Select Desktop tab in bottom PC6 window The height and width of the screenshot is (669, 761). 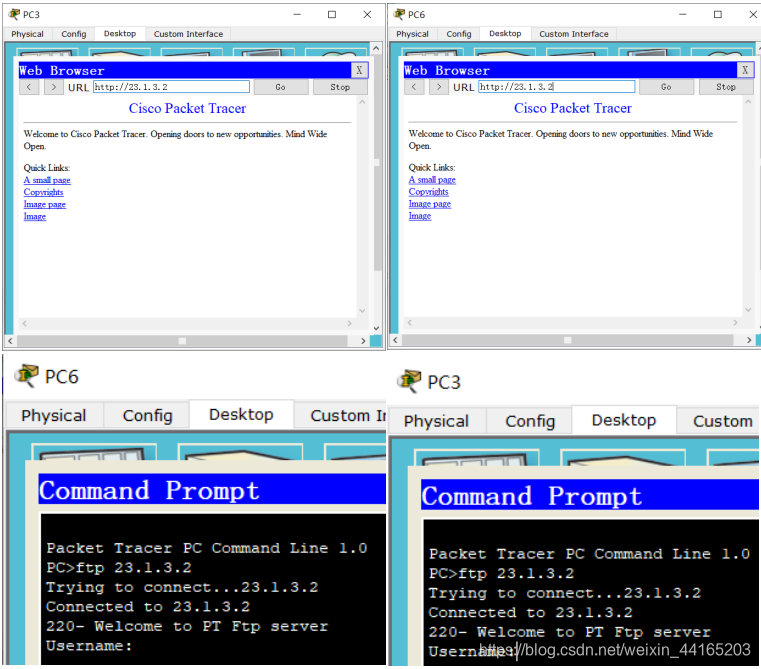tap(241, 415)
